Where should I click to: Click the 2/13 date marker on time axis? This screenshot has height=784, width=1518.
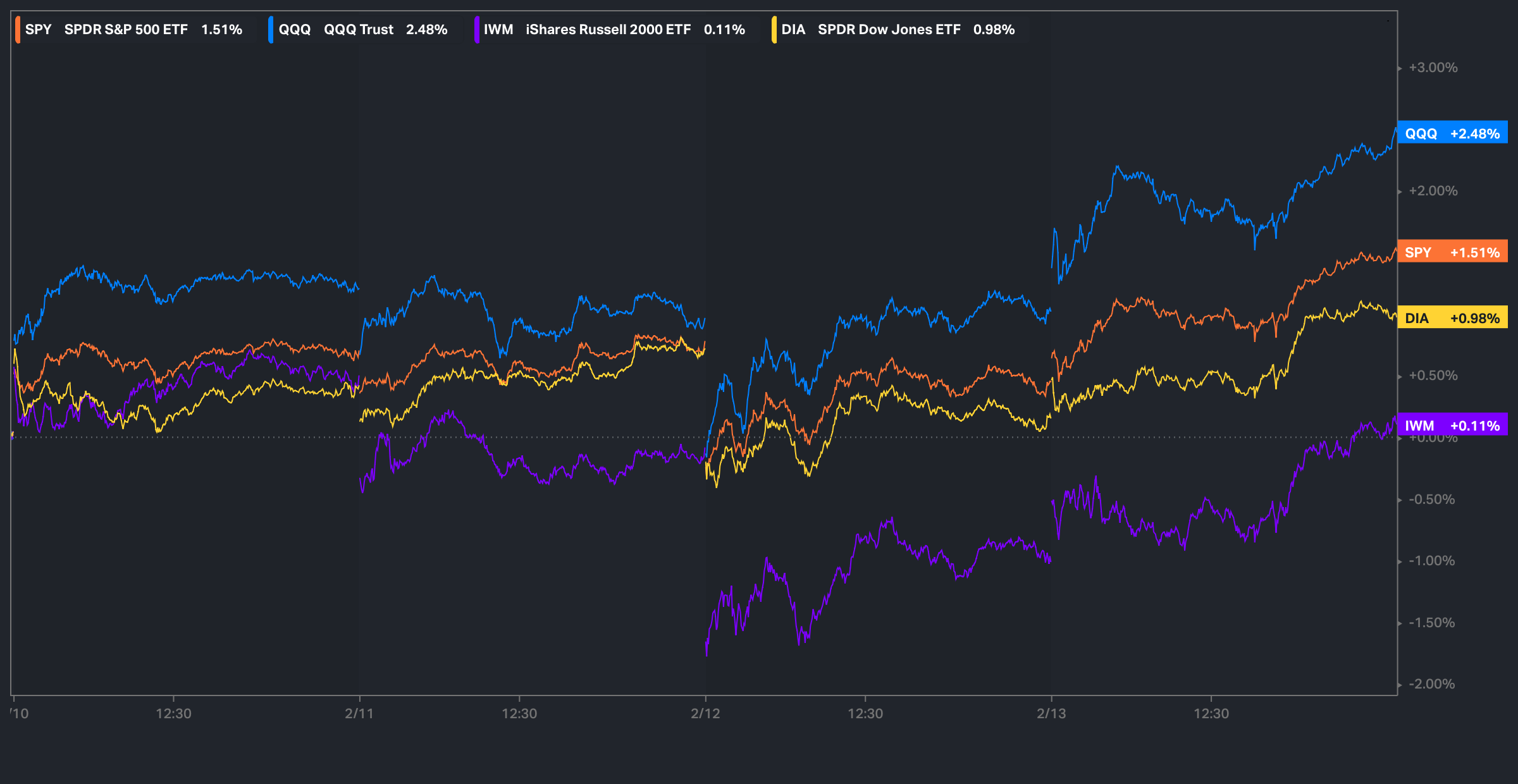coord(1051,713)
